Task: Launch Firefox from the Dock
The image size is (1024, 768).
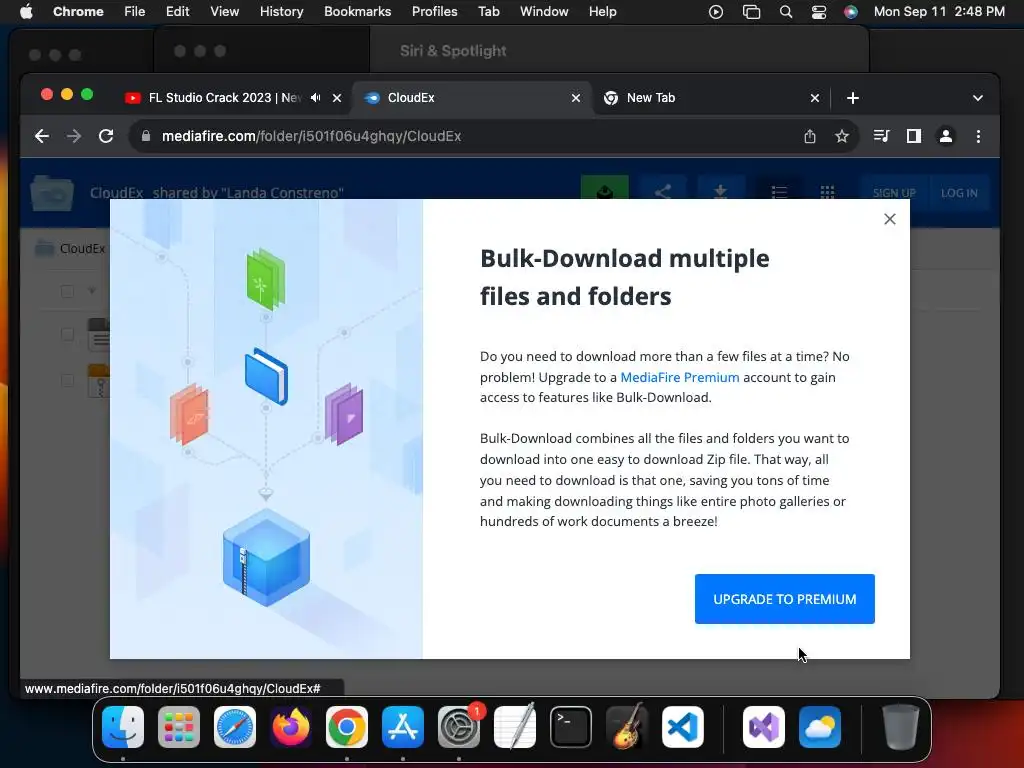Action: pos(291,727)
